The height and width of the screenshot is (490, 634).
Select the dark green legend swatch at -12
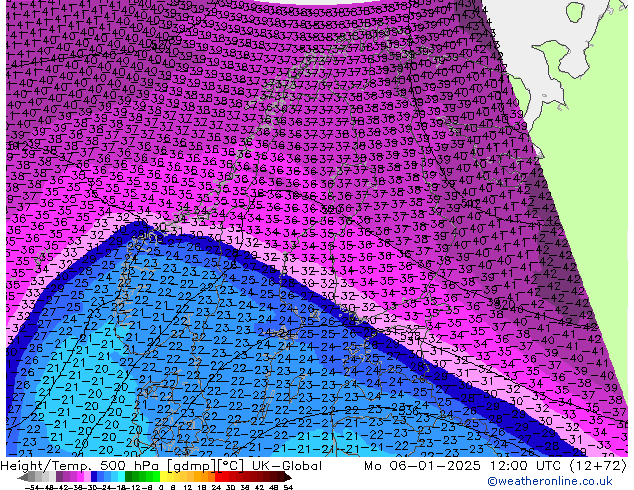(128, 476)
